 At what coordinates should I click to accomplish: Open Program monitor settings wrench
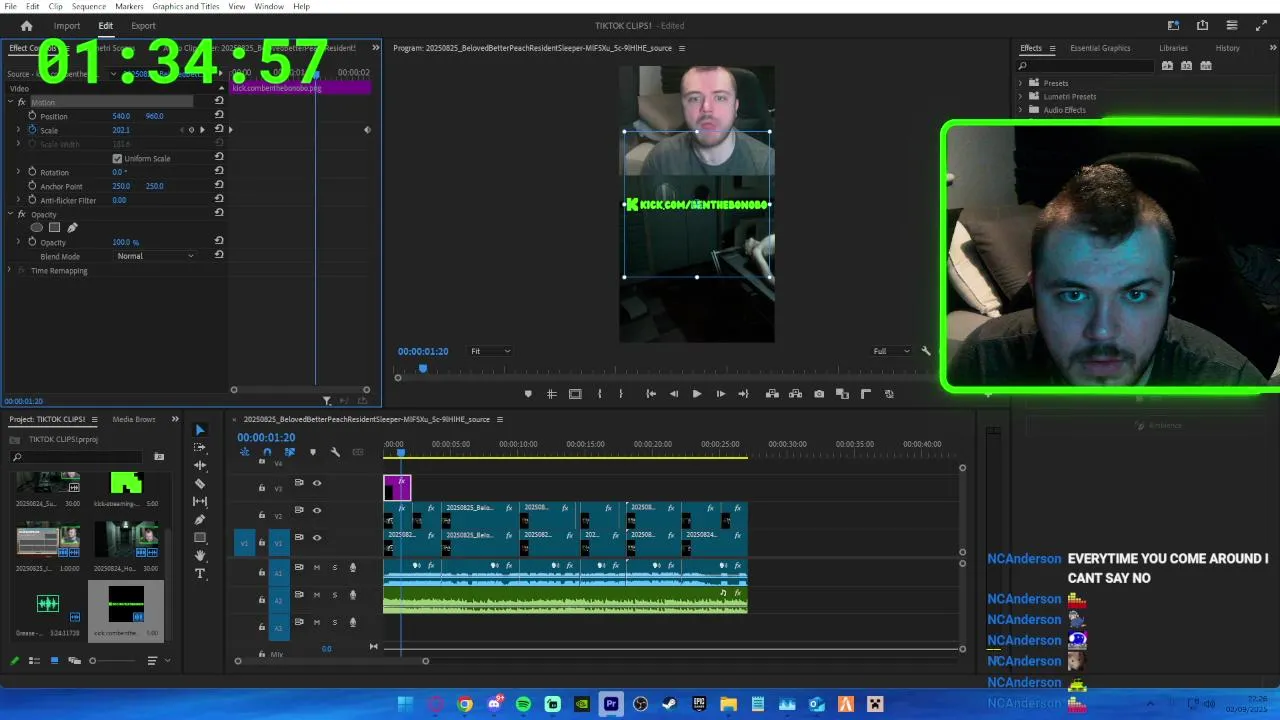pos(926,351)
